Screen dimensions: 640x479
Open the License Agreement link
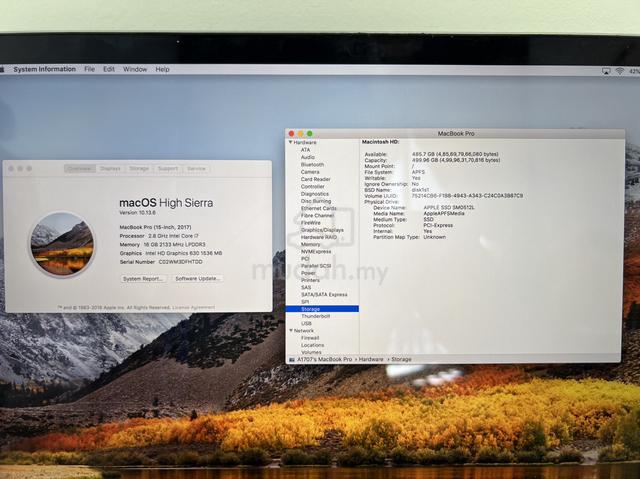tap(193, 307)
